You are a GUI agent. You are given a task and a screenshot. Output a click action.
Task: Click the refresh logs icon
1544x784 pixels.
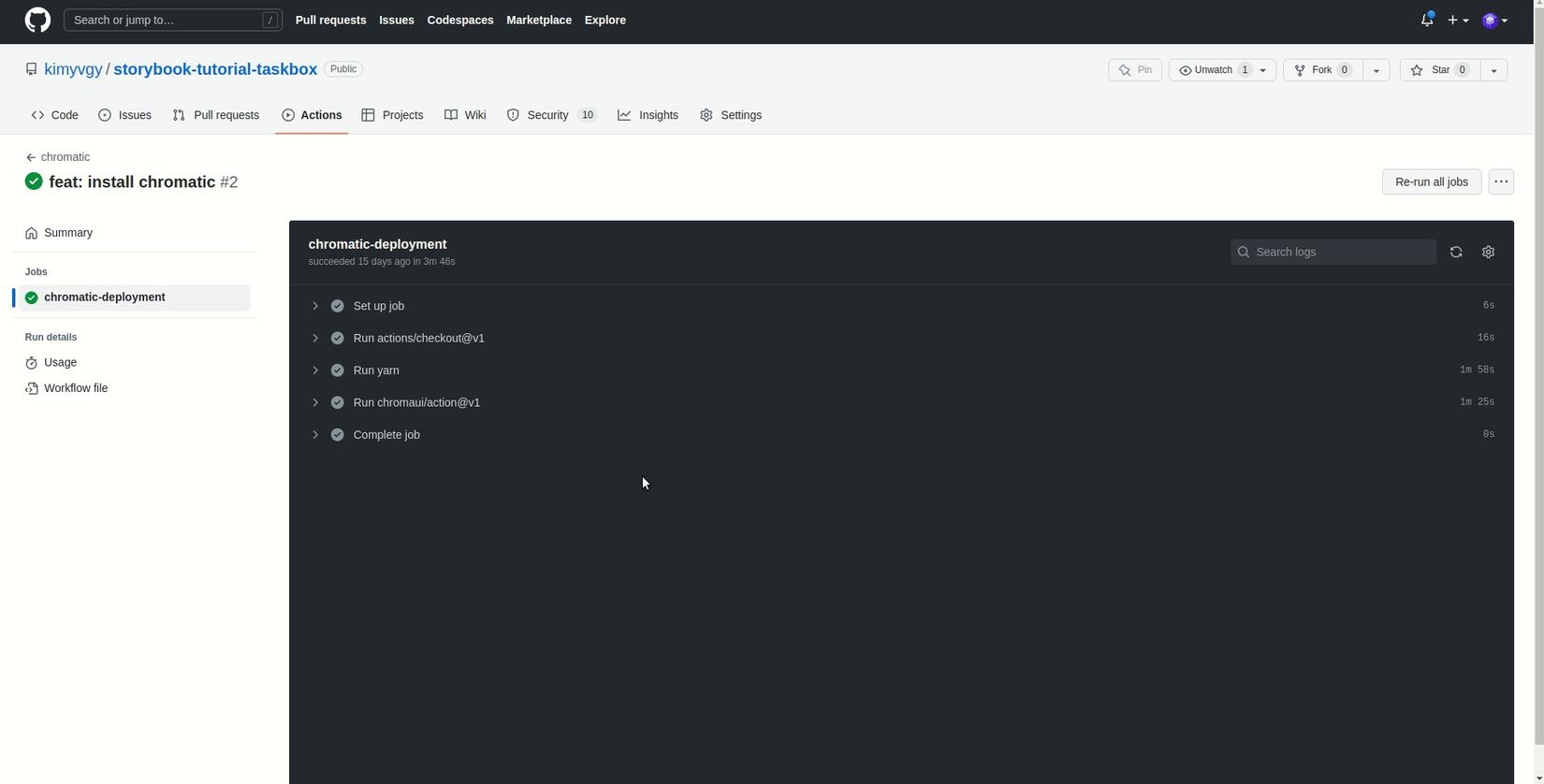tap(1456, 252)
